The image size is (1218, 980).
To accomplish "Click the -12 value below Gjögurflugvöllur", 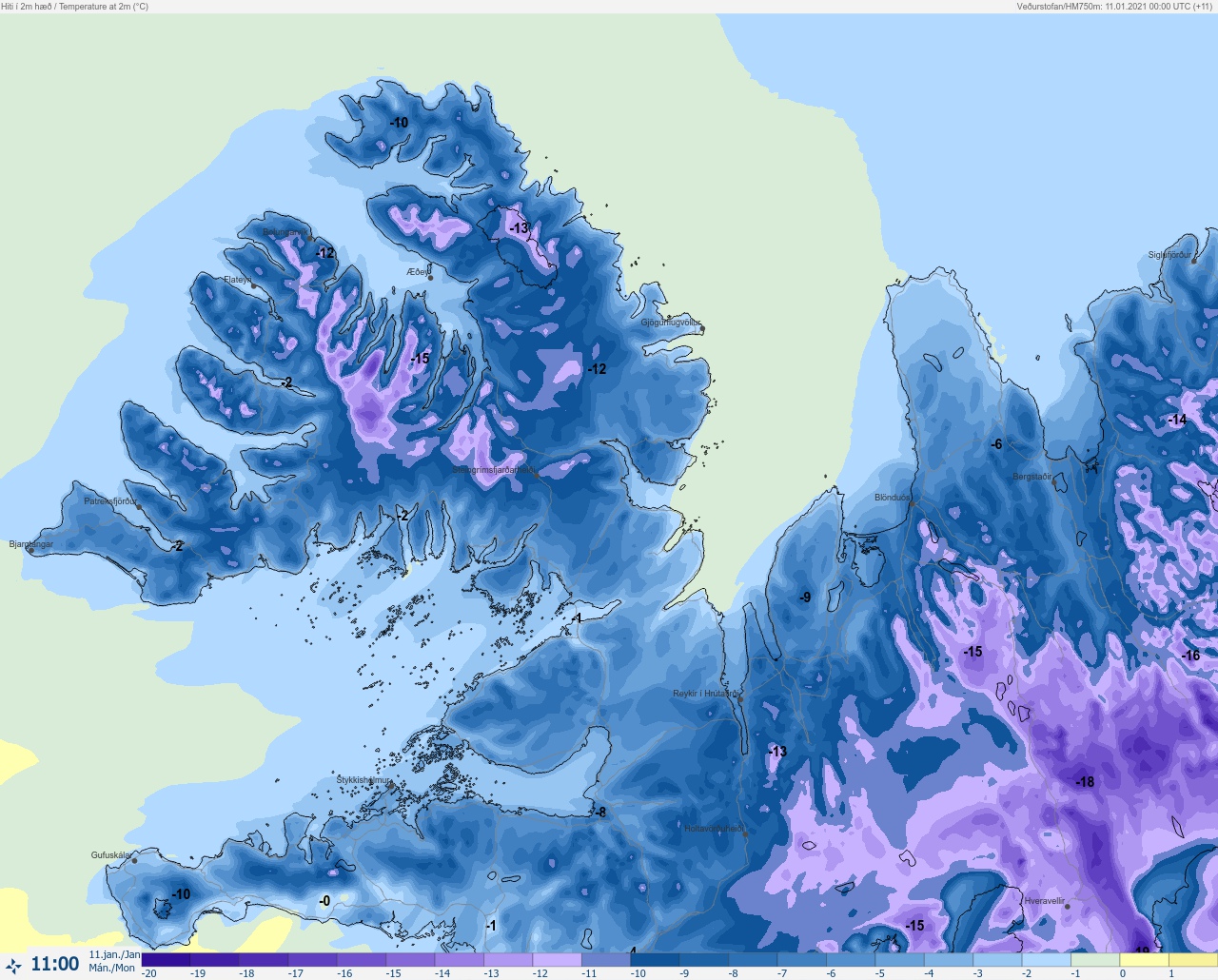I will [x=597, y=369].
